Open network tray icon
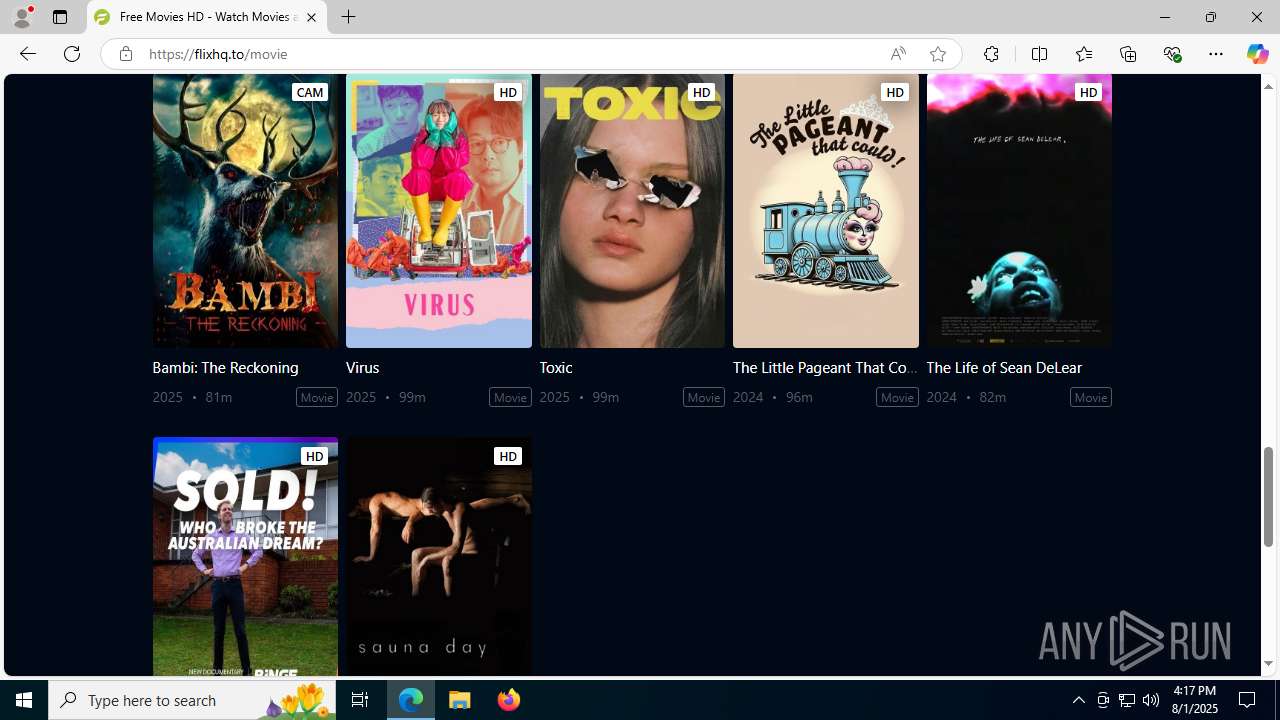The image size is (1280, 720). (1127, 700)
